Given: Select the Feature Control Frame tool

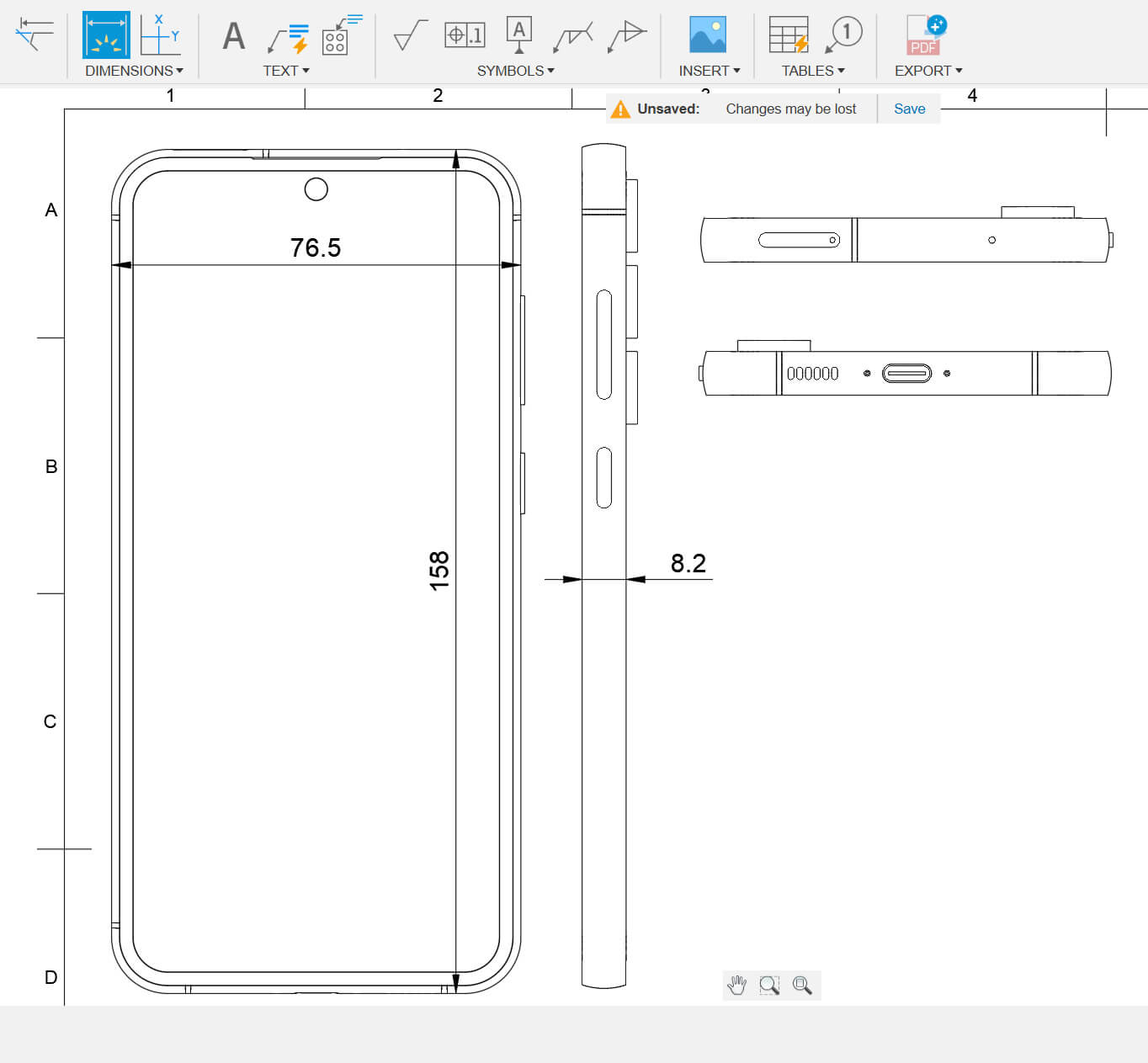Looking at the screenshot, I should 464,35.
